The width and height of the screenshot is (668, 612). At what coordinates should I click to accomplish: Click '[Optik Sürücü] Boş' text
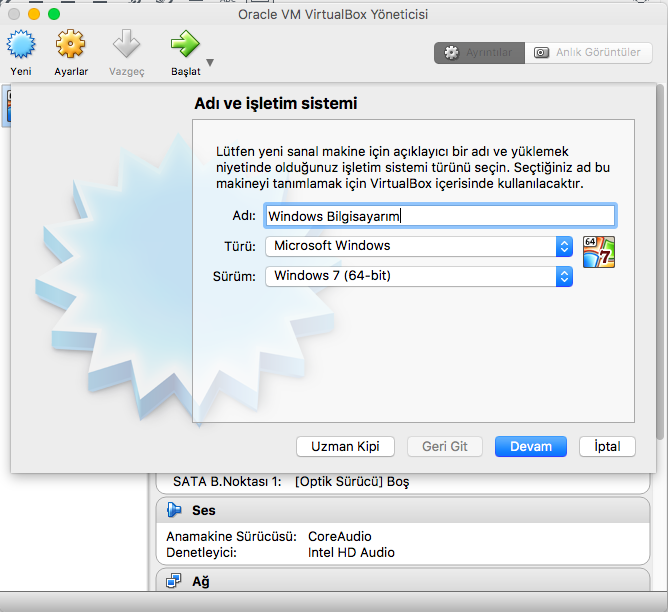point(352,482)
